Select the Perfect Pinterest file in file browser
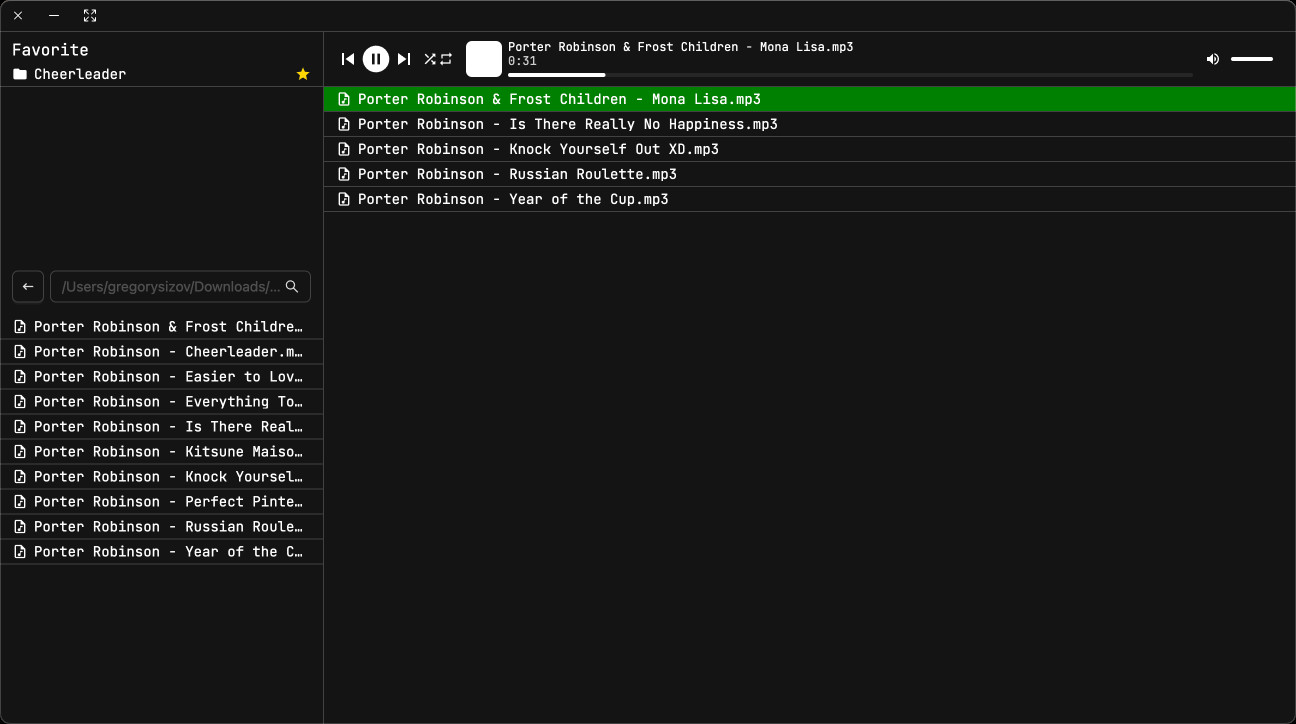This screenshot has width=1296, height=724. pos(161,502)
